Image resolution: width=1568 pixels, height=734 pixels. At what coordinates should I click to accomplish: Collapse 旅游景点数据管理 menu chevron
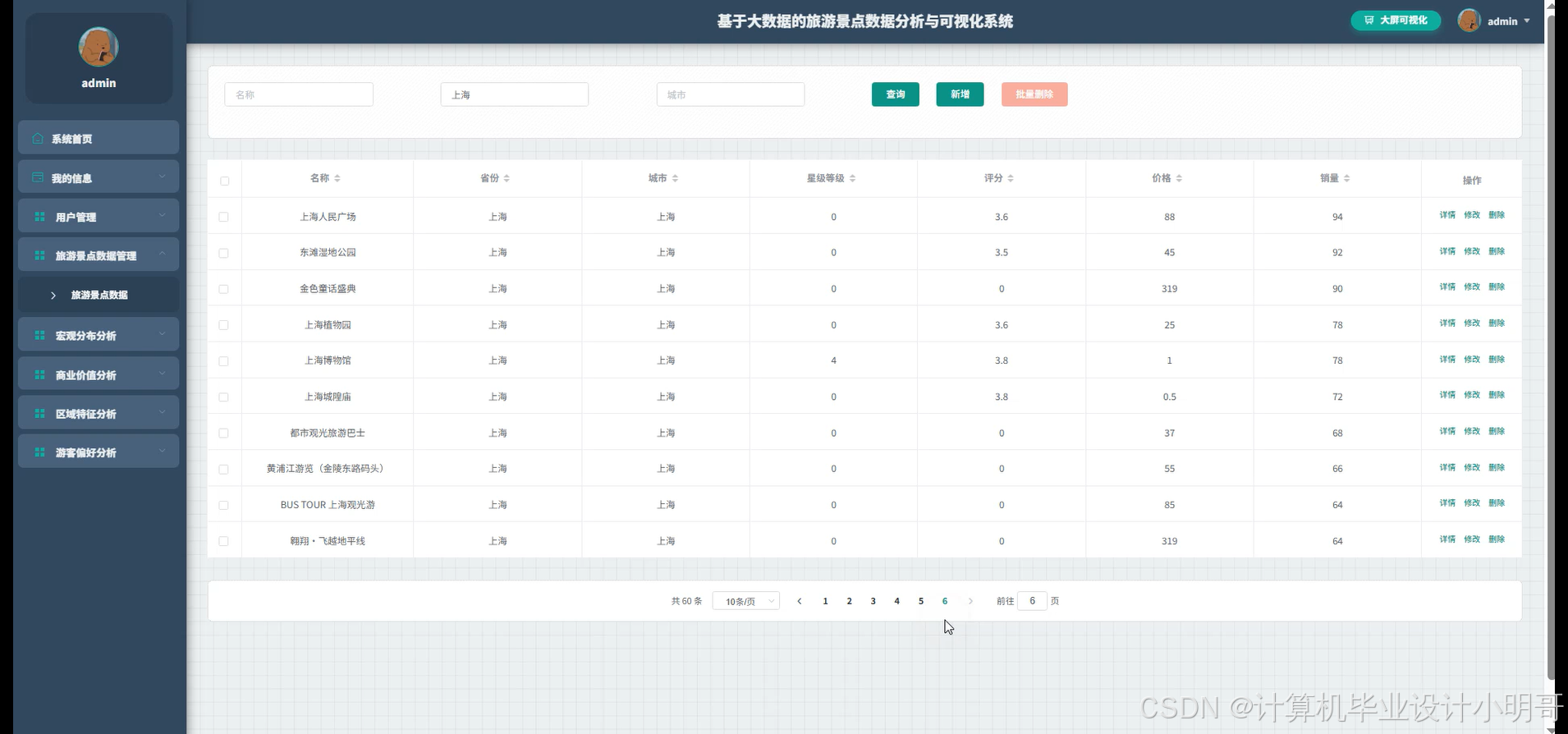162,254
